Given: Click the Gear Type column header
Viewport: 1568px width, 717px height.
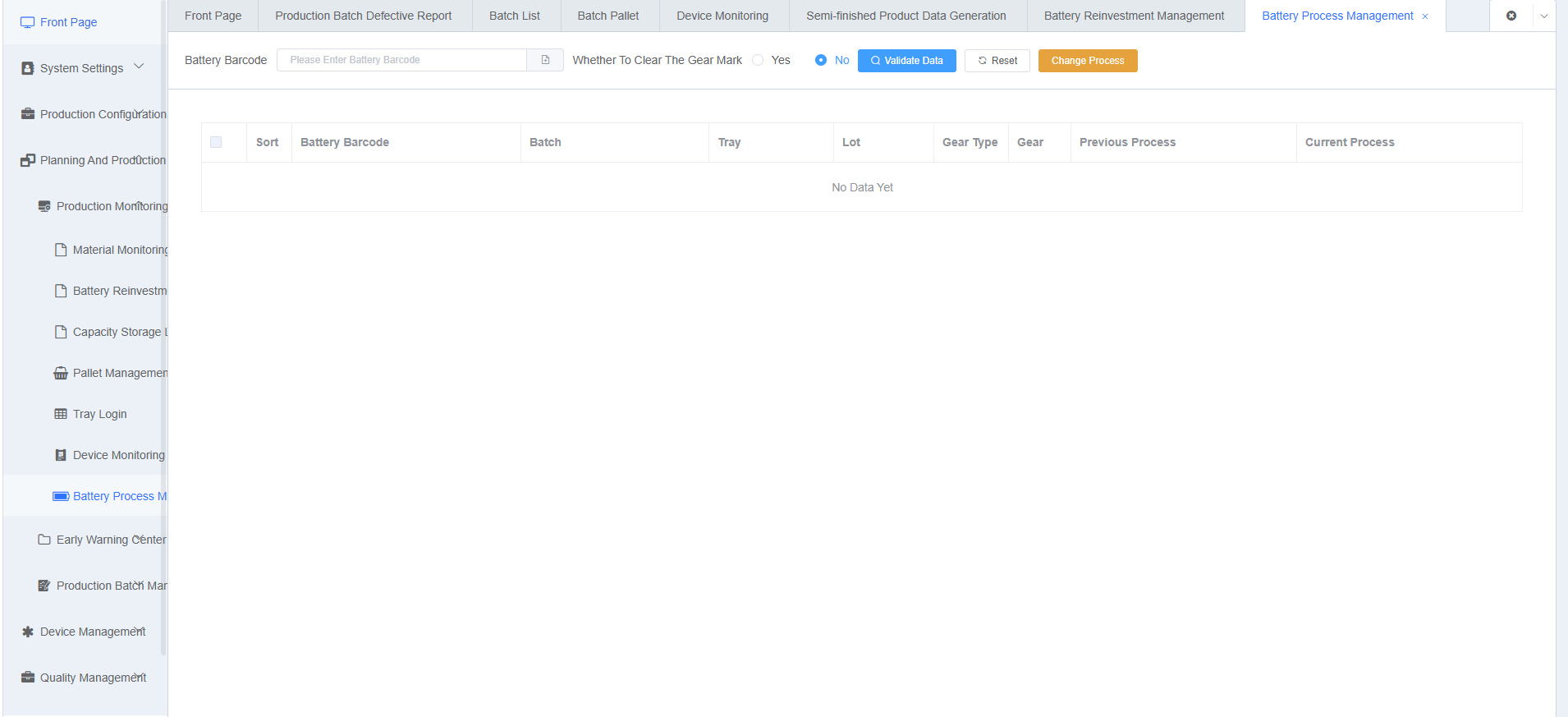Looking at the screenshot, I should [970, 142].
